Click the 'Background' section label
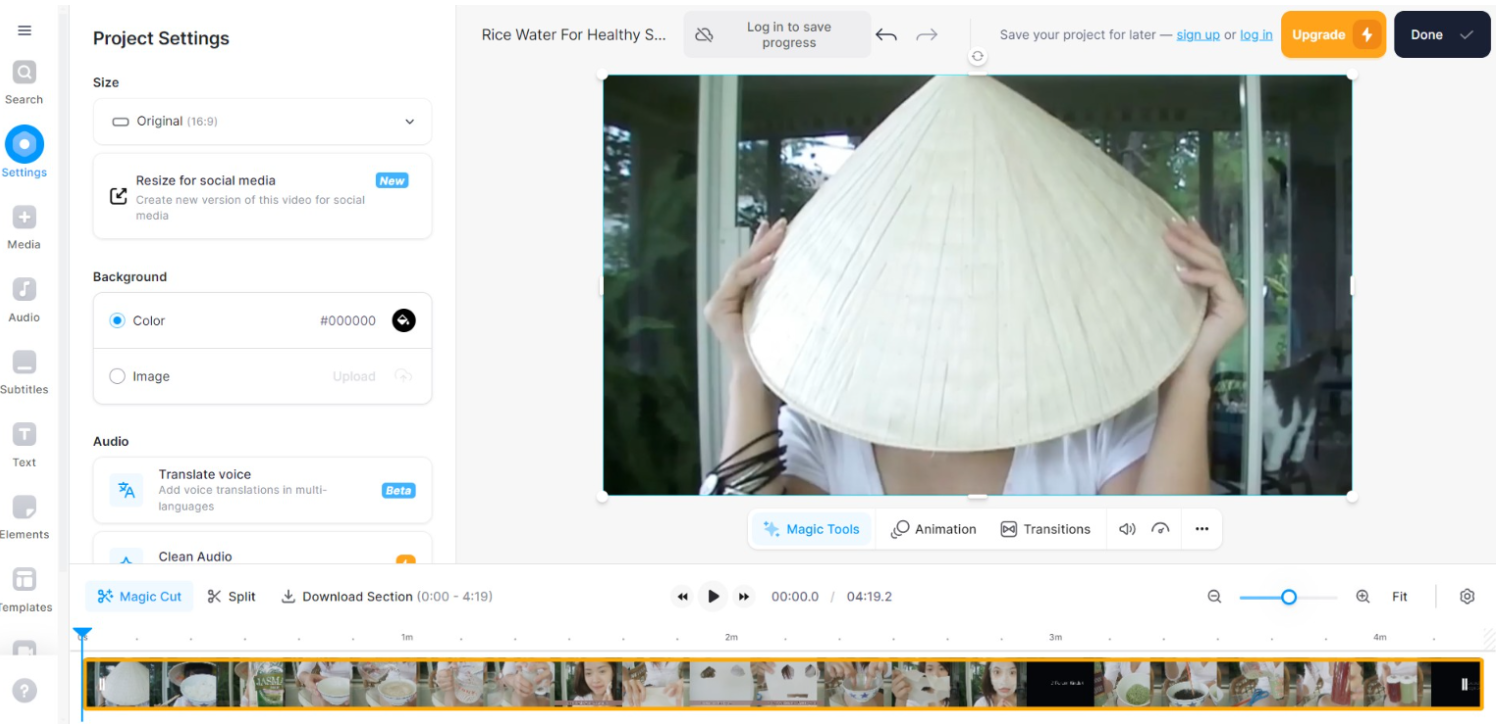 130,277
